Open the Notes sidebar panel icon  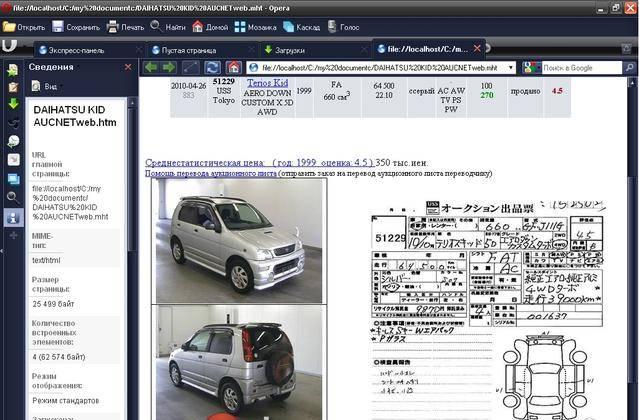[13, 87]
